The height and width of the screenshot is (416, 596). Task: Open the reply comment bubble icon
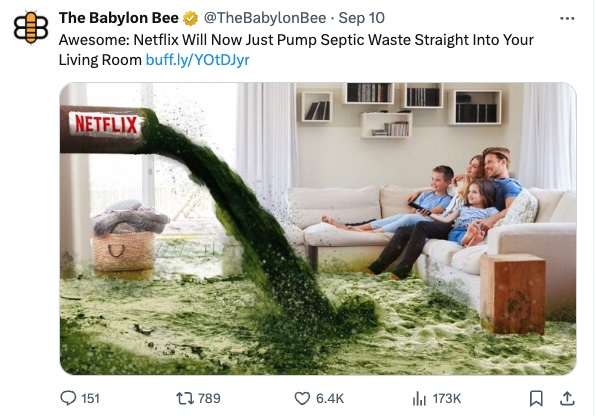coord(68,398)
